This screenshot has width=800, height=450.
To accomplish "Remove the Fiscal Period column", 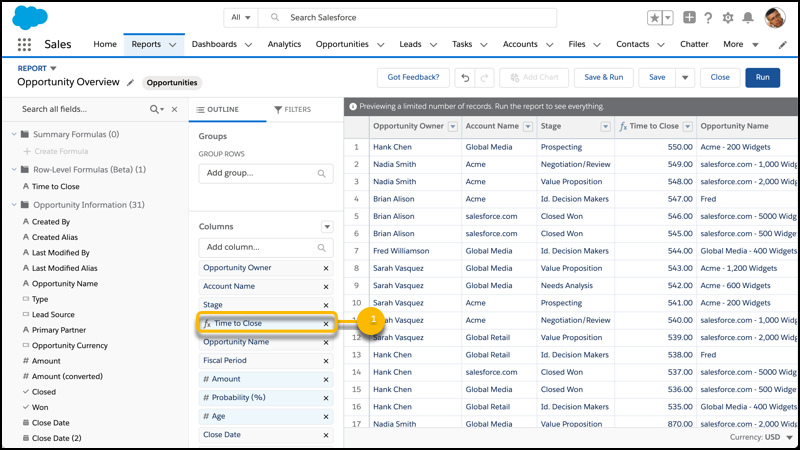I will pos(326,361).
